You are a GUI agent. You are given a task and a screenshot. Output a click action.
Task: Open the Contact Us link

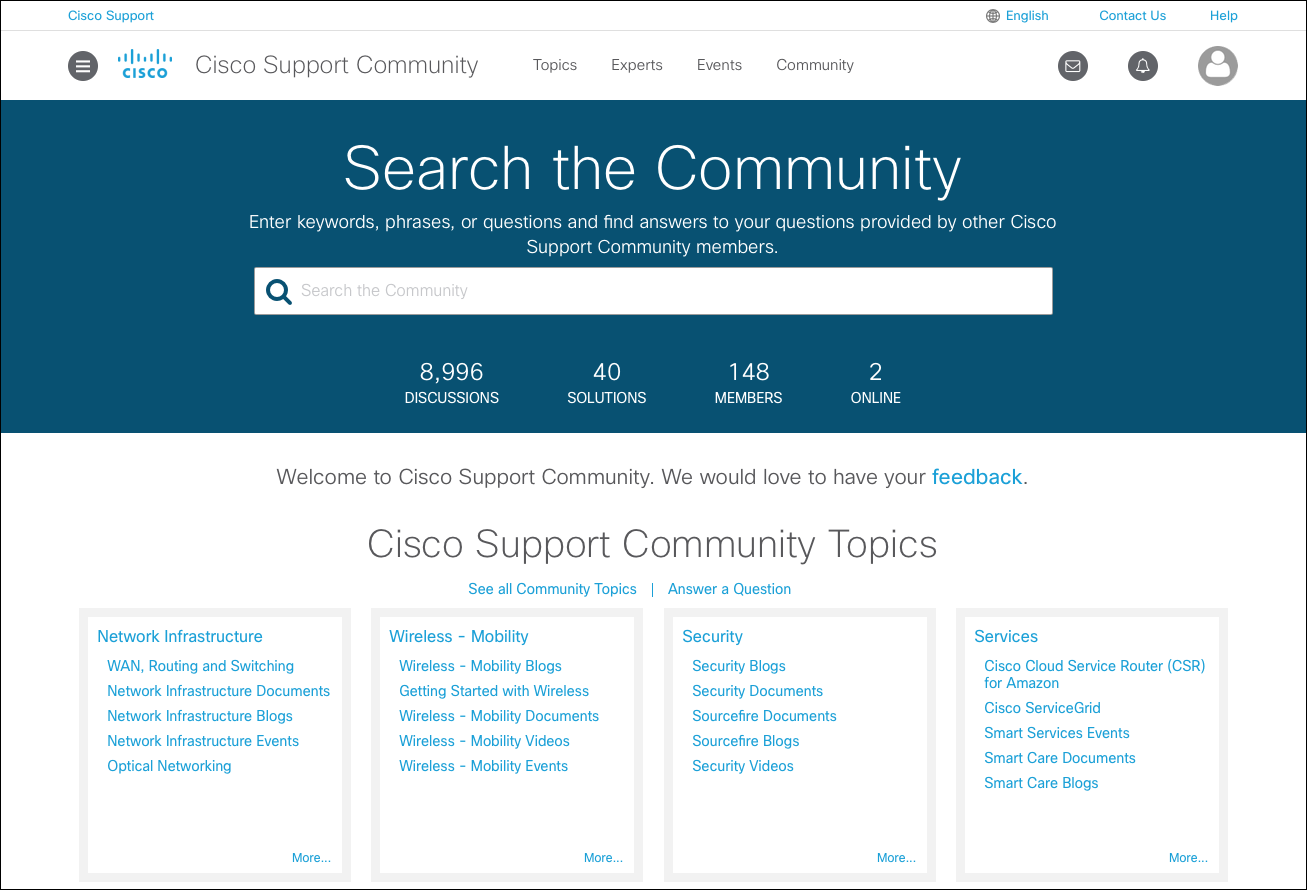coord(1132,16)
